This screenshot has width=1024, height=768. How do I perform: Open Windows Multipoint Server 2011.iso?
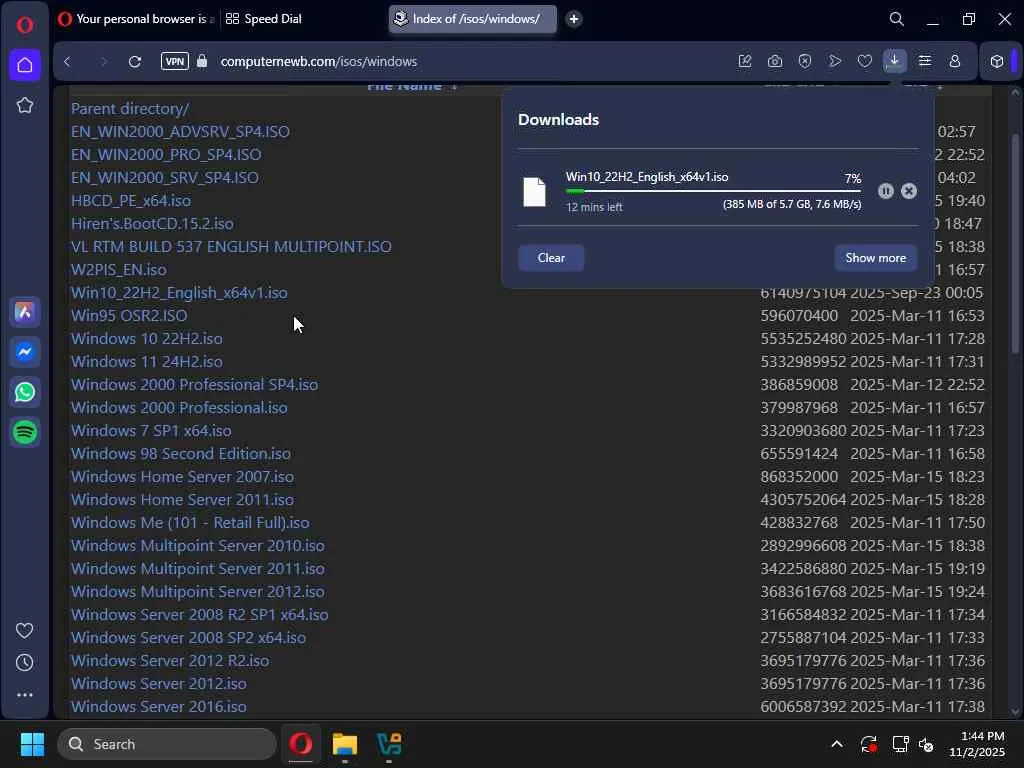198,568
